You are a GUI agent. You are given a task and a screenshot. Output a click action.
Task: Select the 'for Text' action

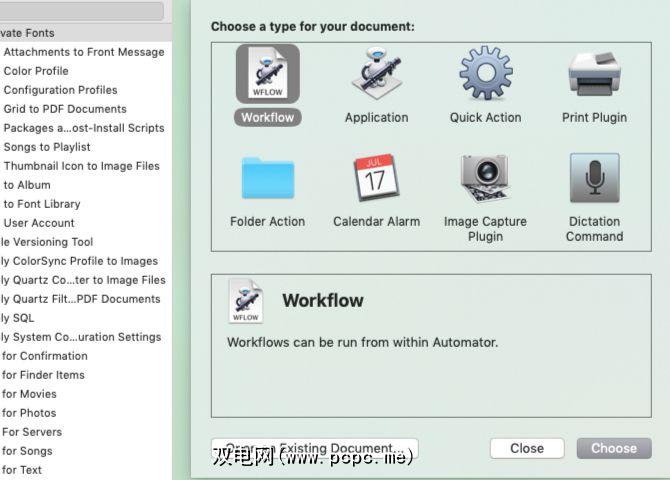pos(85,470)
